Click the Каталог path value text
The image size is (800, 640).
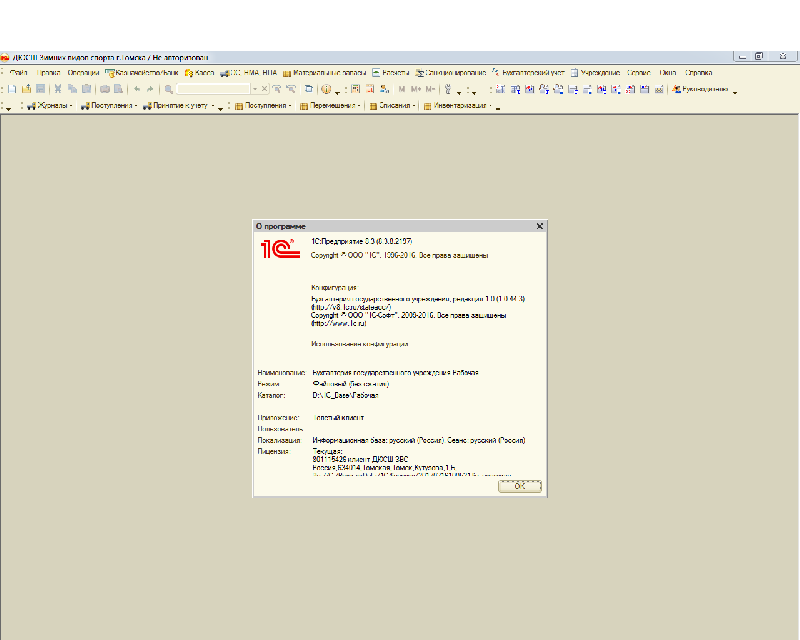[345, 395]
